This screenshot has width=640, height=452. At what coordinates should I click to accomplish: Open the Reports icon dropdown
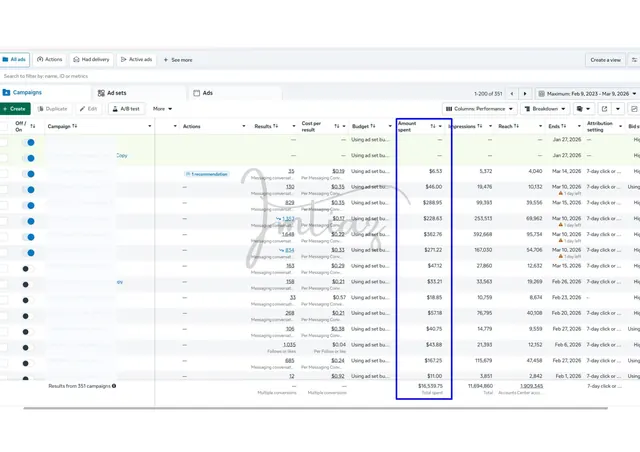tap(583, 109)
